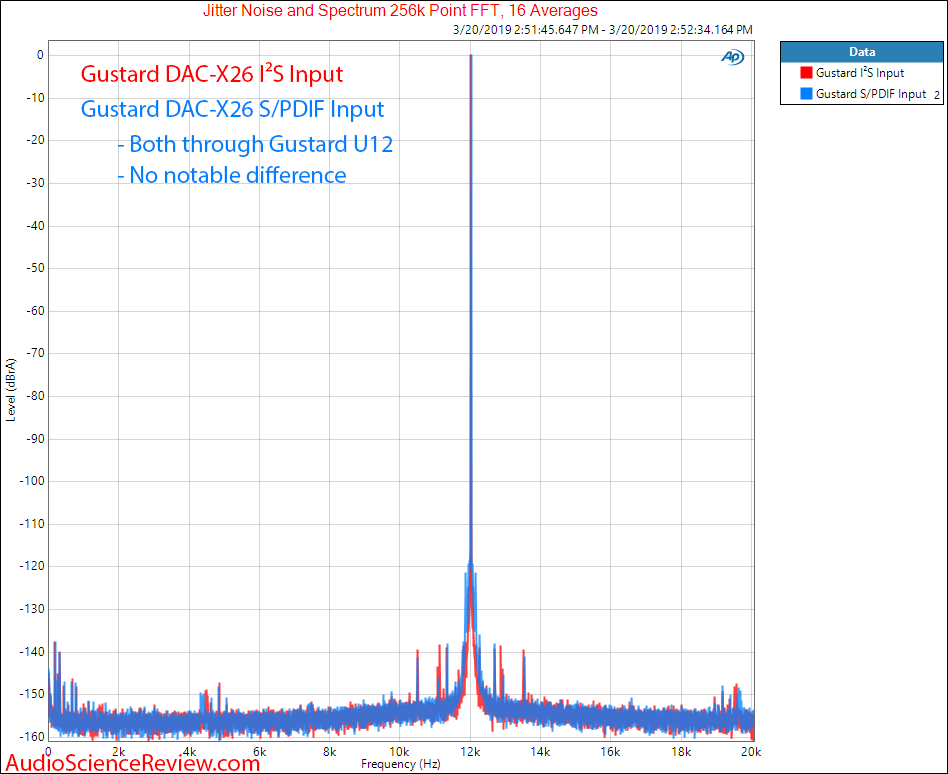The image size is (948, 774).
Task: Click the chart title Jitter Noise and Spectrum
Action: pyautogui.click(x=400, y=10)
